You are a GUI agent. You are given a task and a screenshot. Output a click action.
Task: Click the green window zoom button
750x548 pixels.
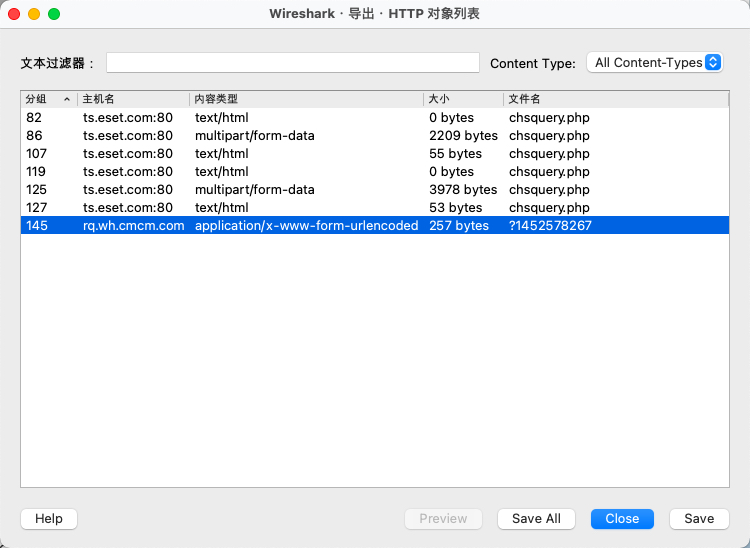click(54, 14)
